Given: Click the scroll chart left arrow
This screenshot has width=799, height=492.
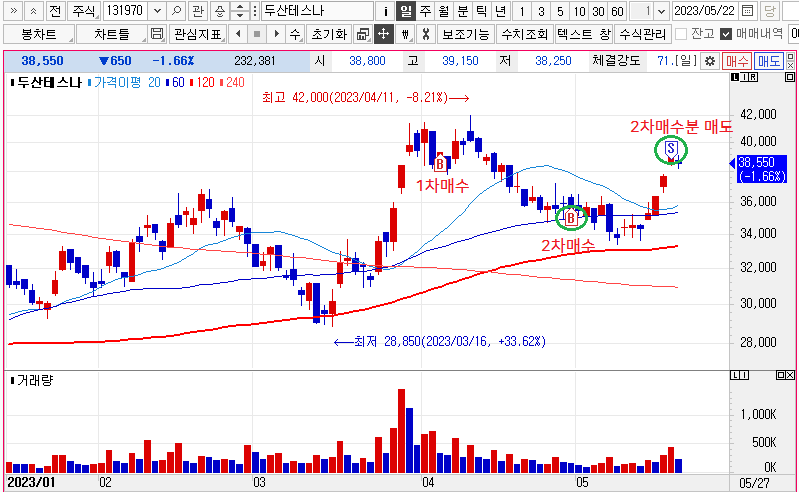Looking at the screenshot, I should click(238, 34).
